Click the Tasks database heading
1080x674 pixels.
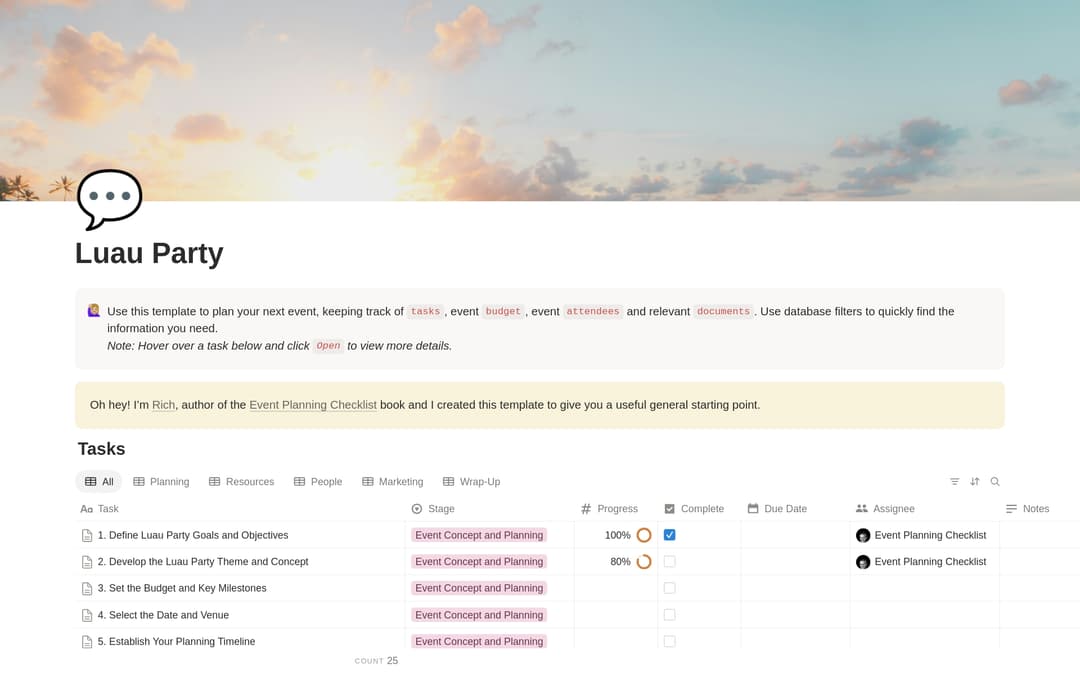(101, 449)
